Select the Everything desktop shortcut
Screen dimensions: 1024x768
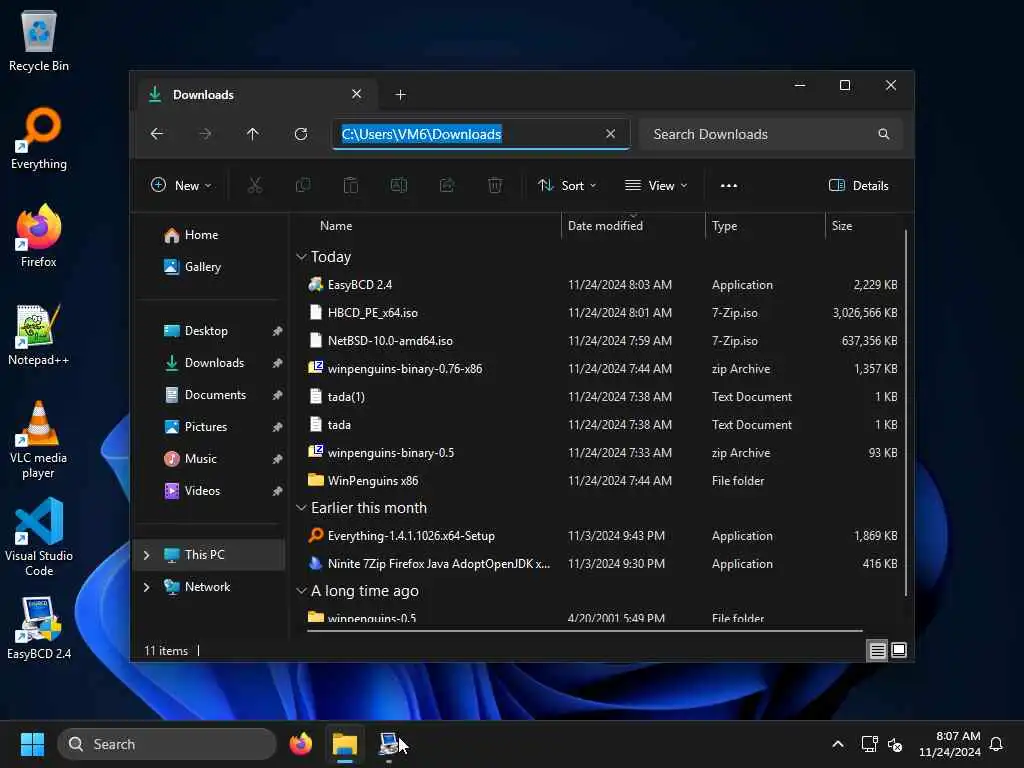click(39, 138)
